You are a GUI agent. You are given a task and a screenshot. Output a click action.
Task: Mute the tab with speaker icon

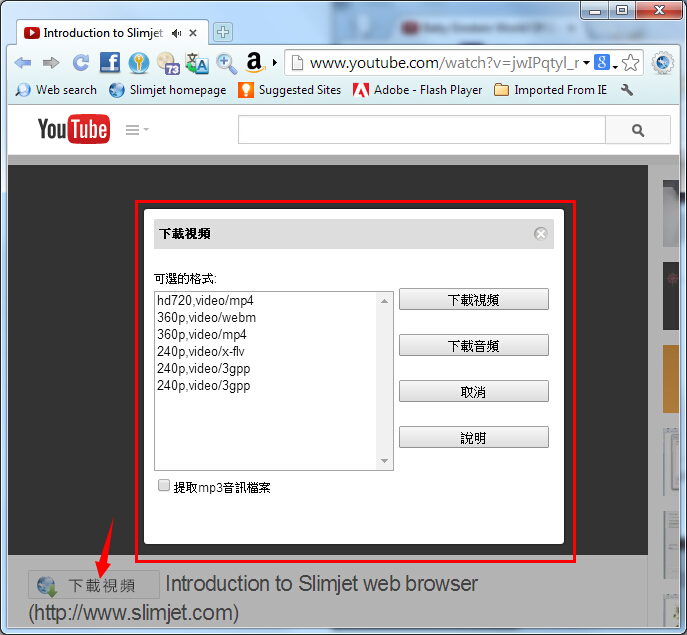point(176,33)
